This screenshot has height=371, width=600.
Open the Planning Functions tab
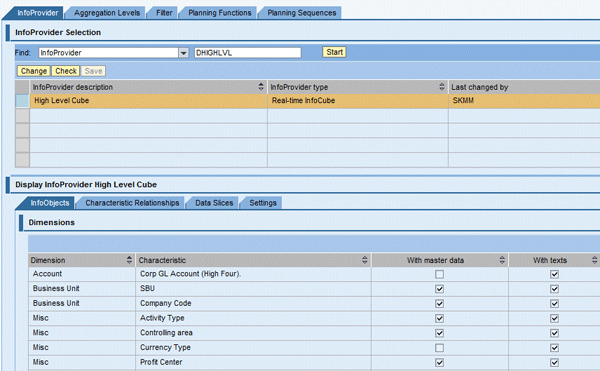pyautogui.click(x=220, y=13)
